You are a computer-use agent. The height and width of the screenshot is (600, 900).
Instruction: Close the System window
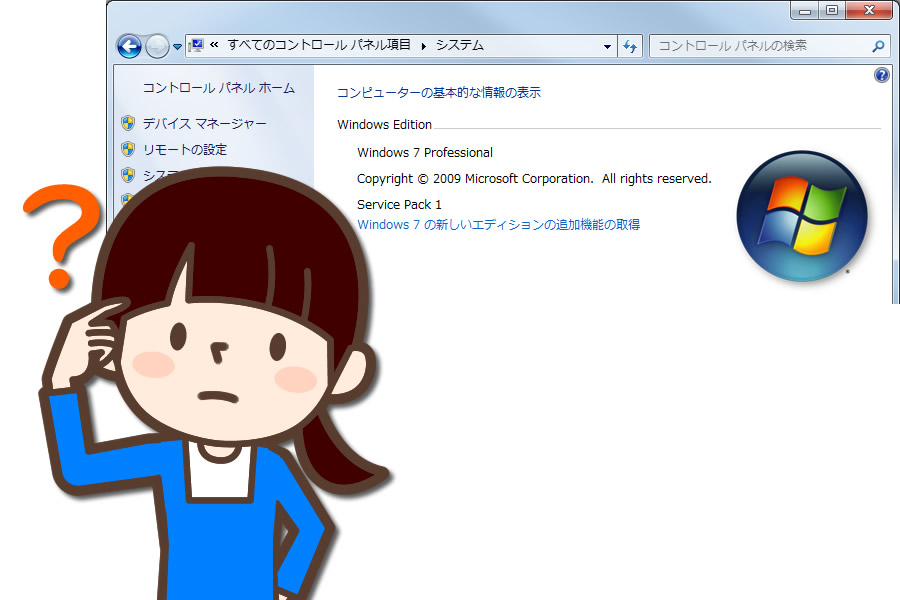tap(869, 10)
